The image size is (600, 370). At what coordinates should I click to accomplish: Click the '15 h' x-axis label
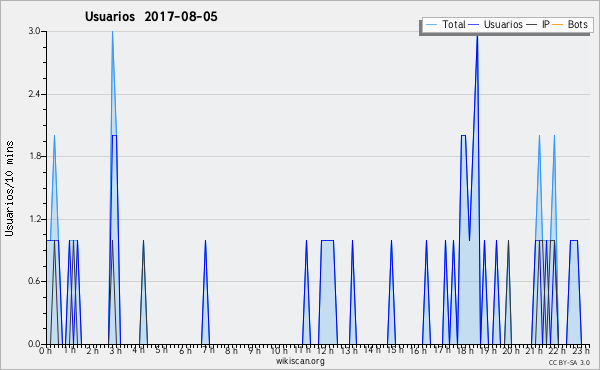tap(395, 350)
